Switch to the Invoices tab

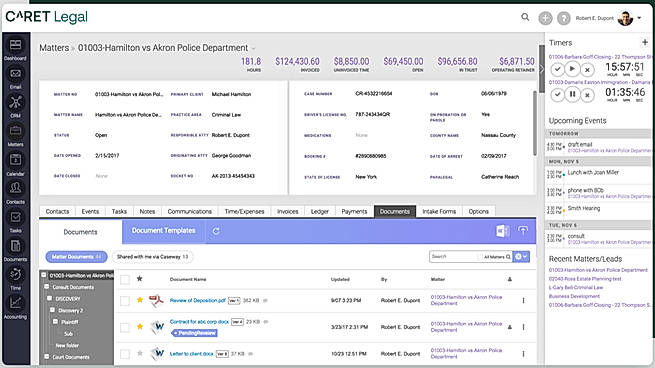click(288, 211)
